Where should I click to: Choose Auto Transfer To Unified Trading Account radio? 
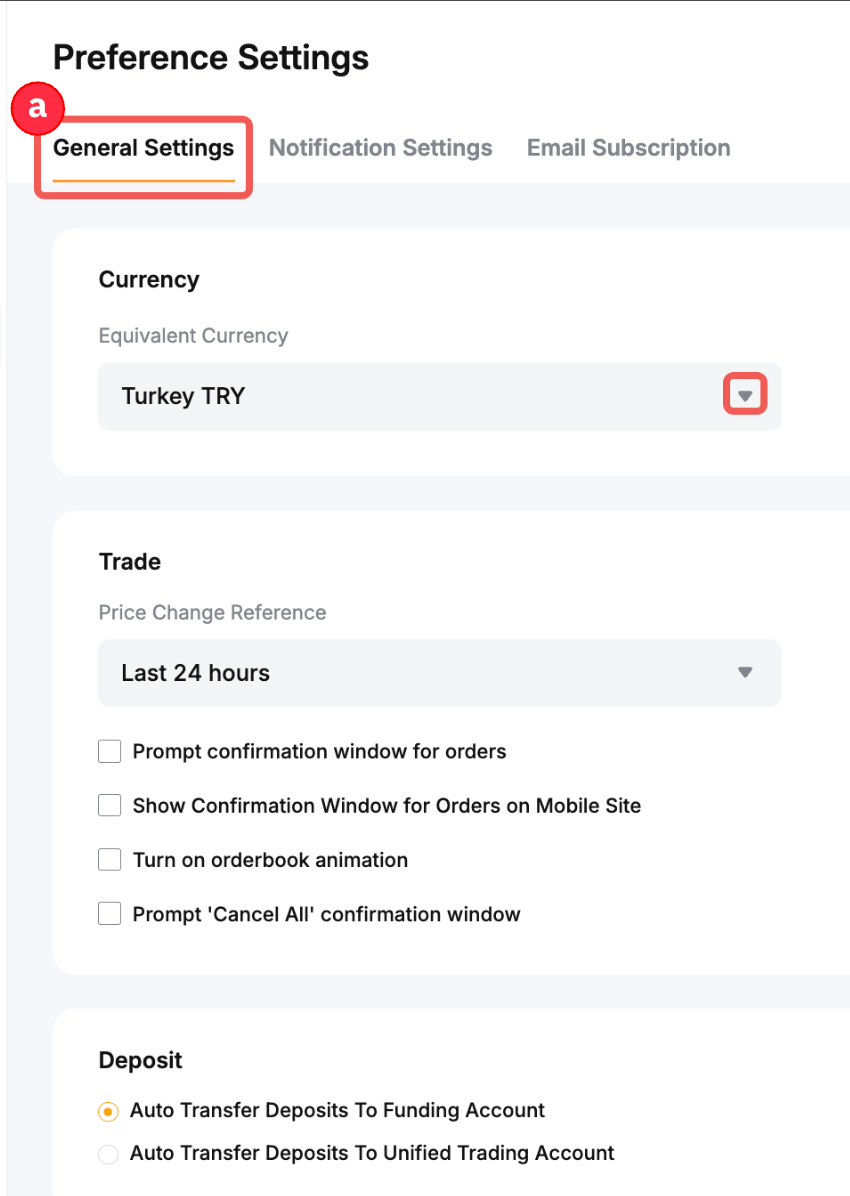click(x=108, y=1154)
